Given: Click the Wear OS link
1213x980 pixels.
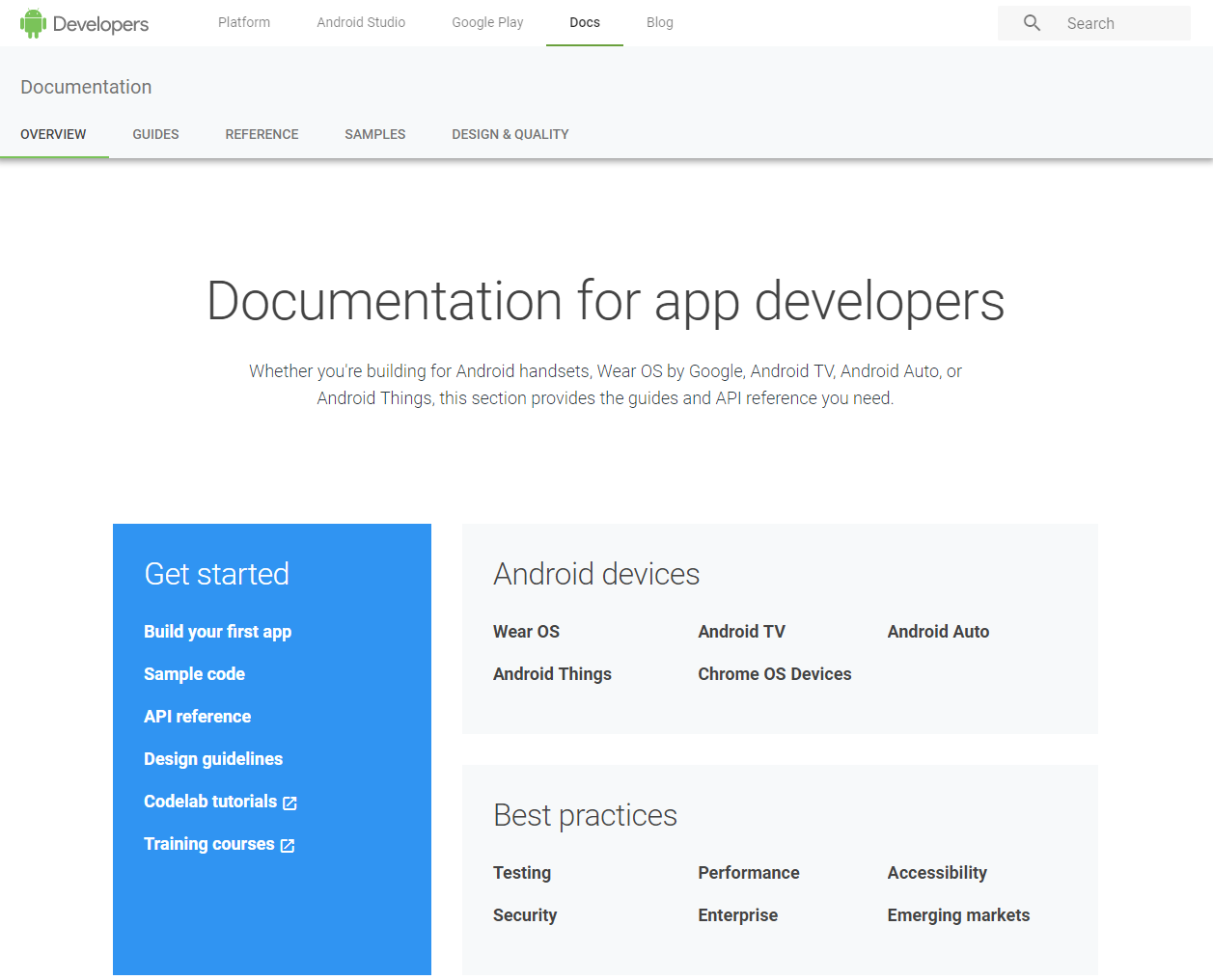Looking at the screenshot, I should tap(526, 632).
